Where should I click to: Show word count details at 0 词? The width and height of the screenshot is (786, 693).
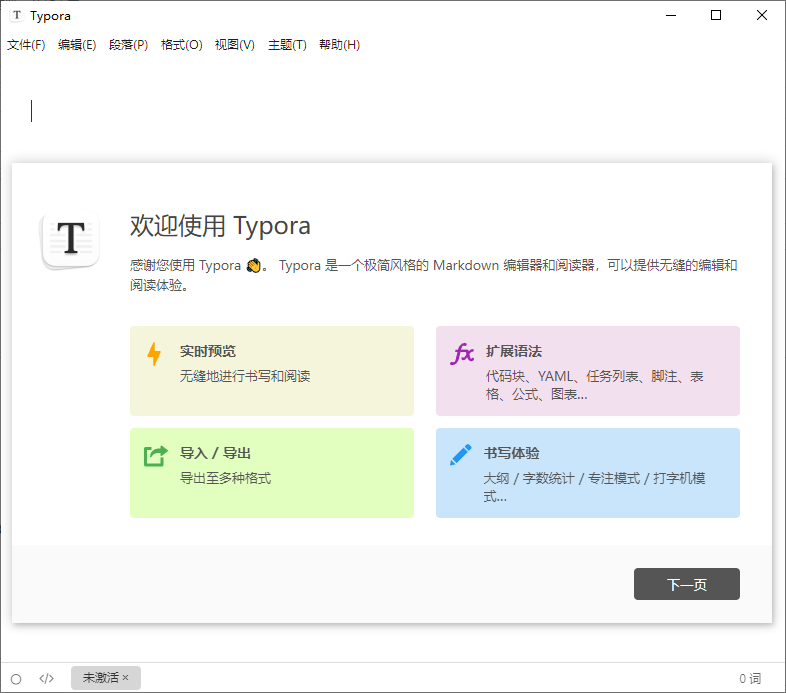(x=750, y=678)
